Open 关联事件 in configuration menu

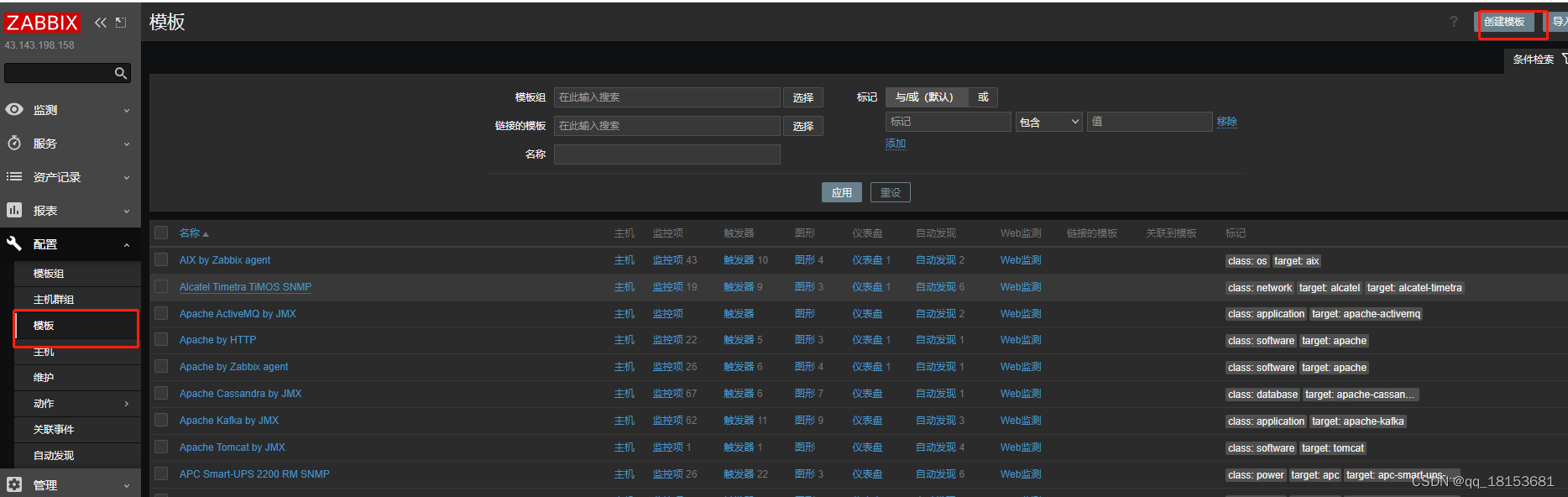point(54,430)
